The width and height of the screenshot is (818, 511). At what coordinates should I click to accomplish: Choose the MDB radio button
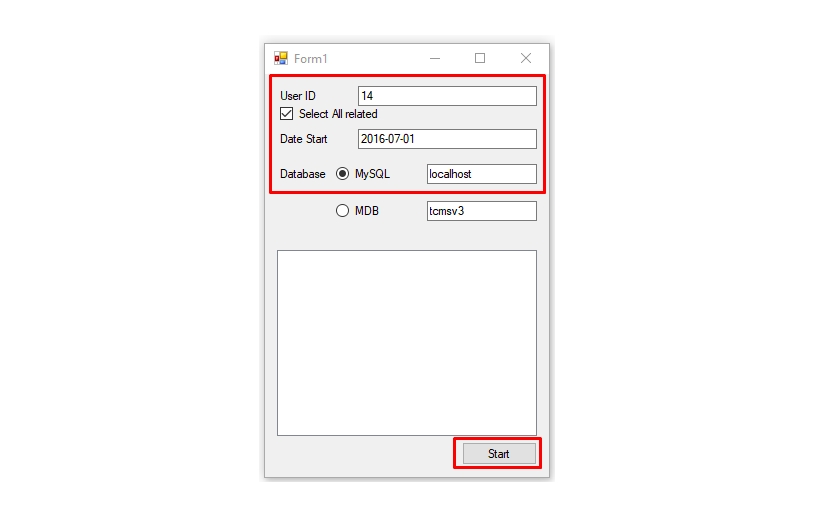click(x=342, y=211)
